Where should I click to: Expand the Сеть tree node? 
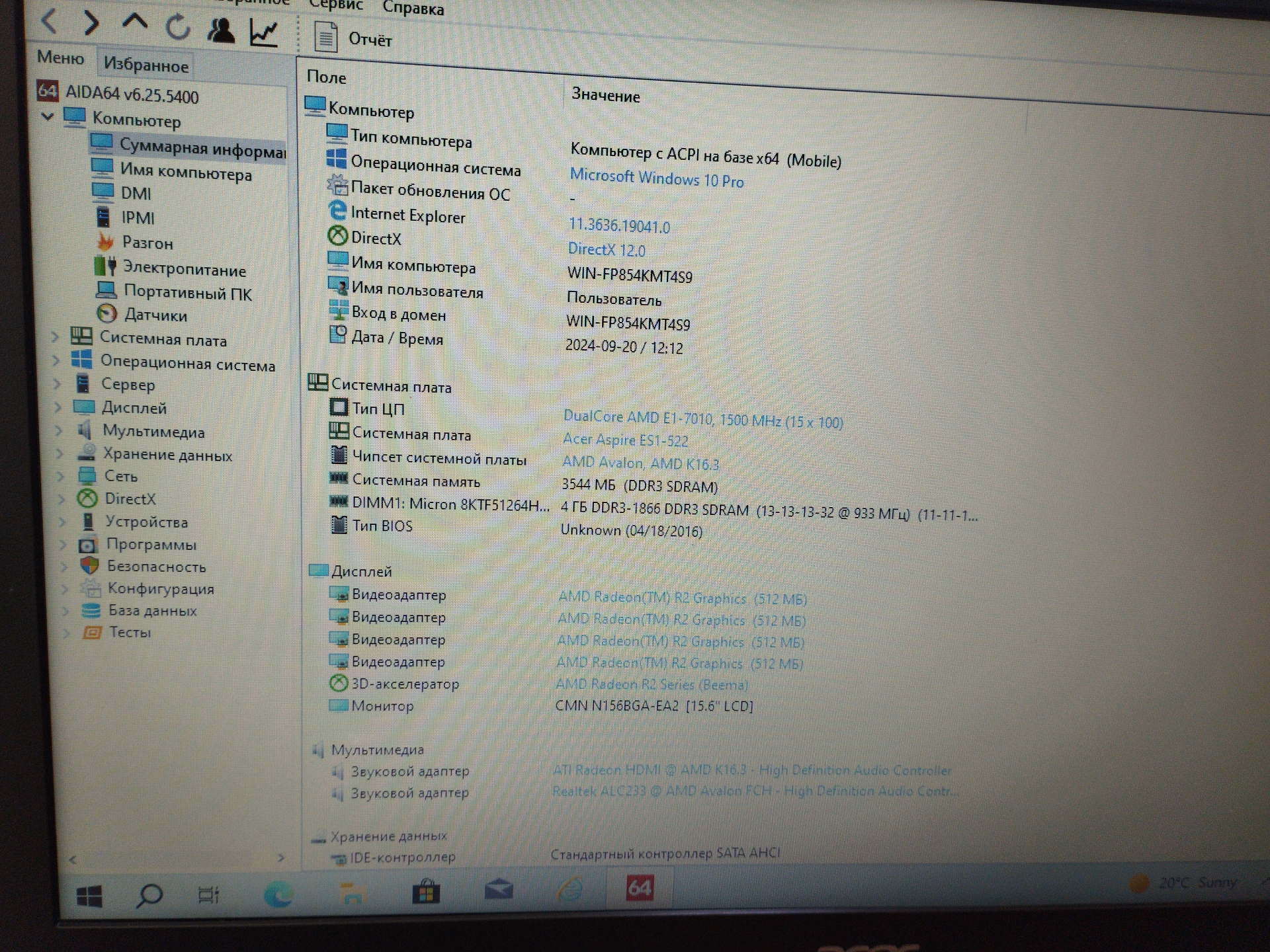pos(61,476)
